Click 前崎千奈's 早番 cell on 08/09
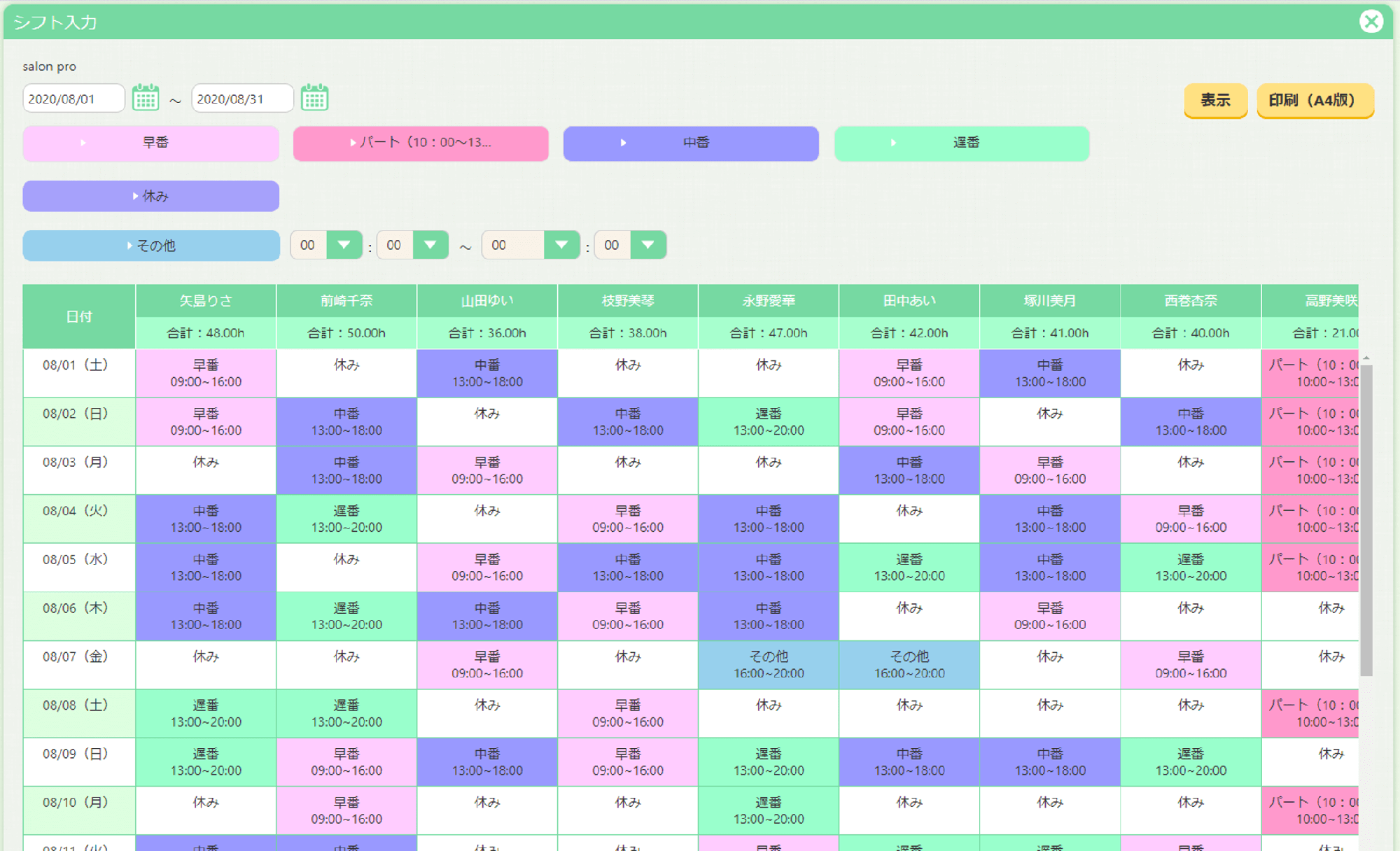 [x=346, y=762]
